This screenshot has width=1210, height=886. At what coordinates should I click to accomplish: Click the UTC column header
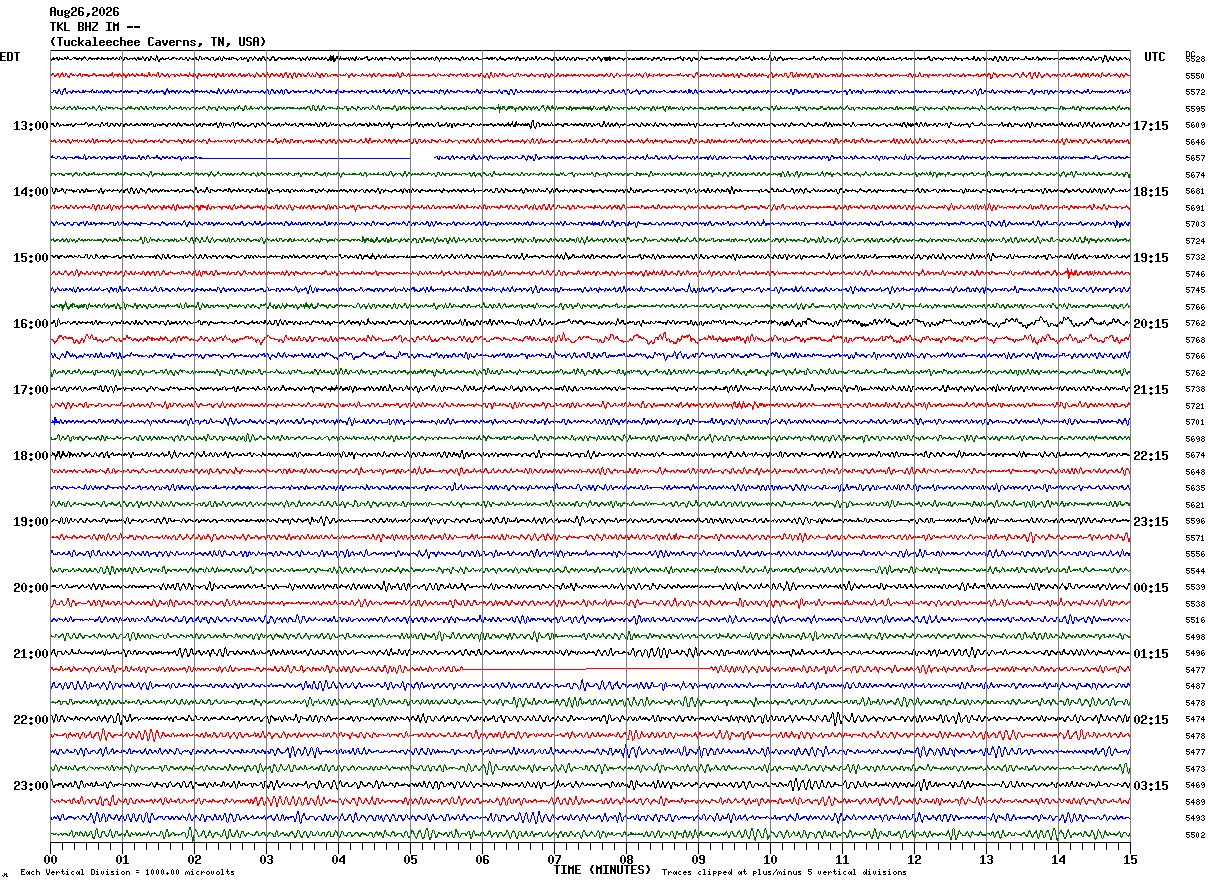pyautogui.click(x=1155, y=57)
